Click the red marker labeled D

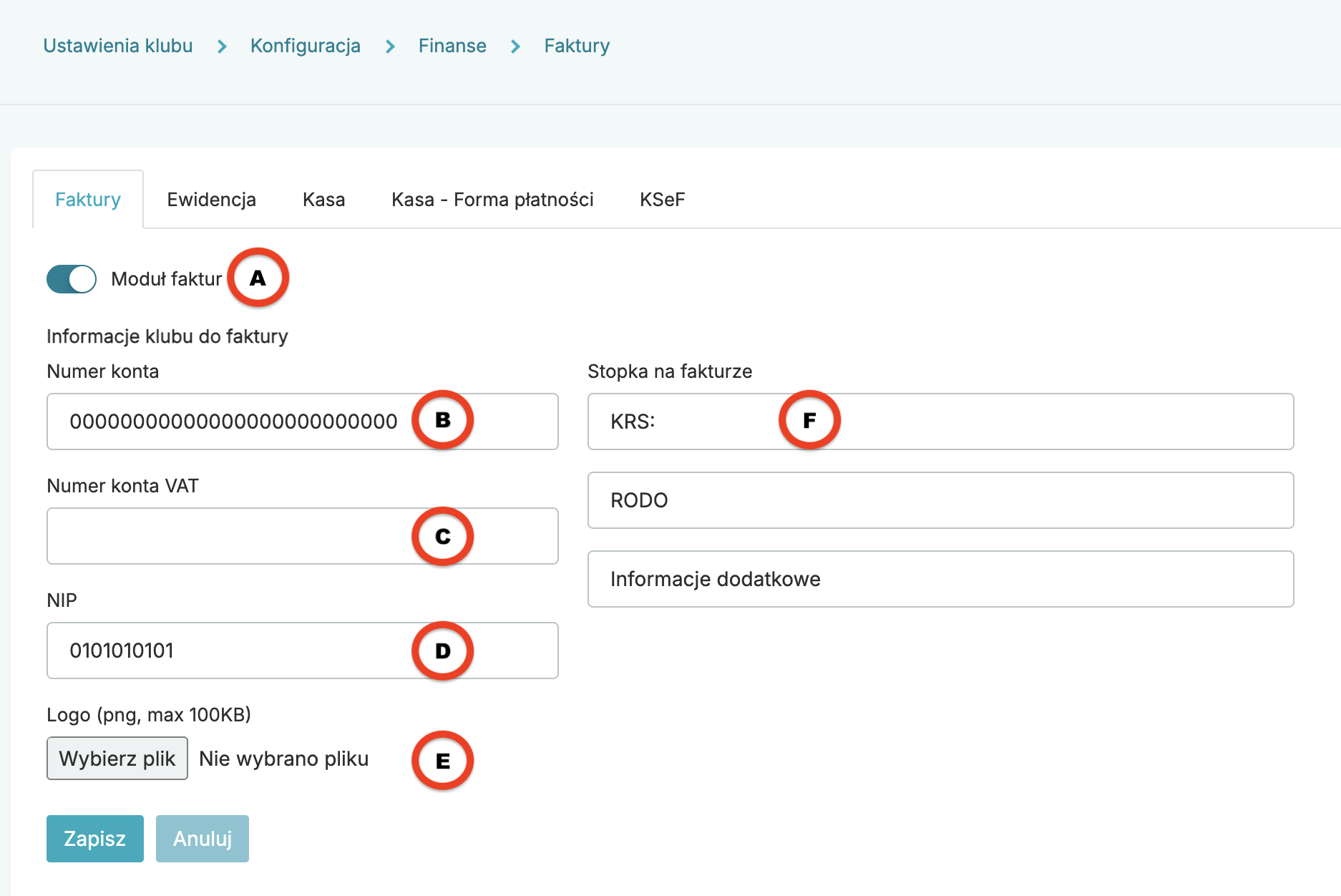tap(442, 651)
